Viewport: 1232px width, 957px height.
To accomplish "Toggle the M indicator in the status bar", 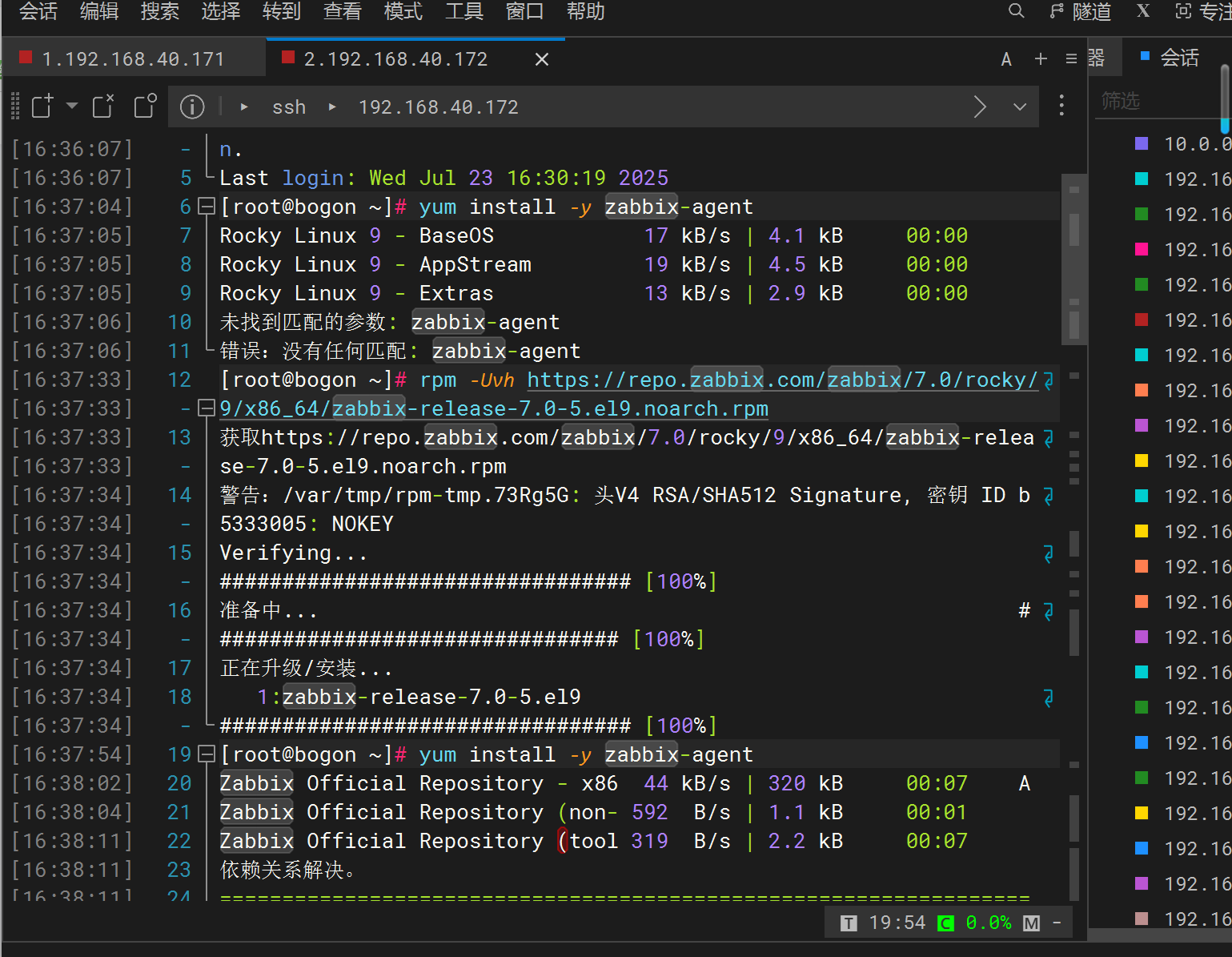I will coord(1030,923).
